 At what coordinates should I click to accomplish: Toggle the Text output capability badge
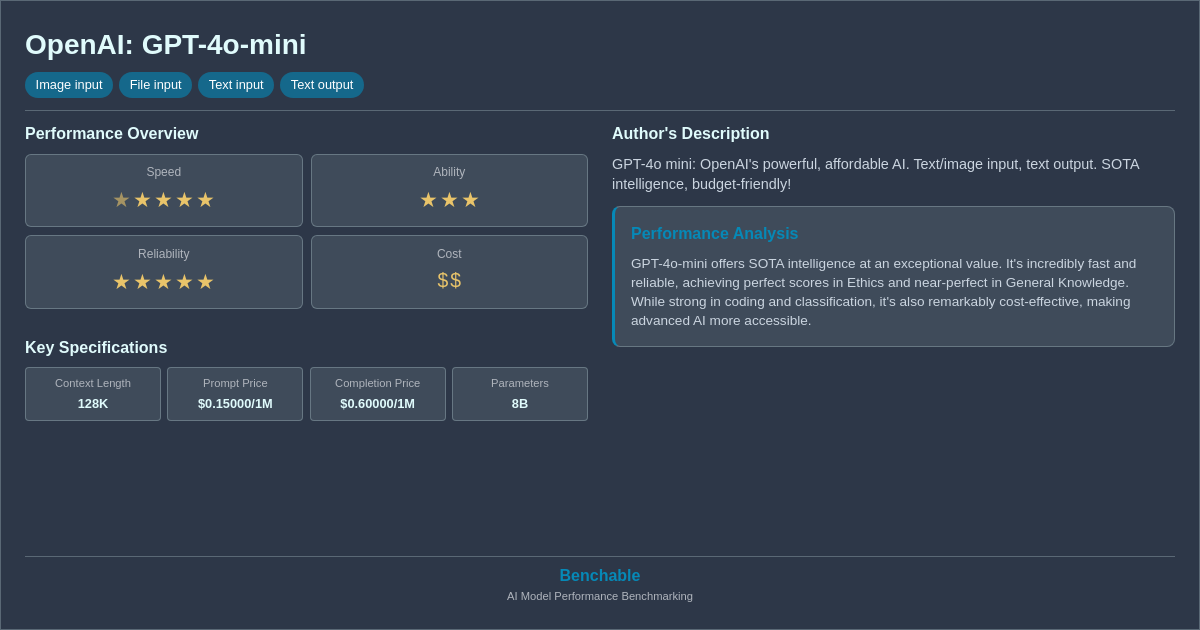point(321,85)
